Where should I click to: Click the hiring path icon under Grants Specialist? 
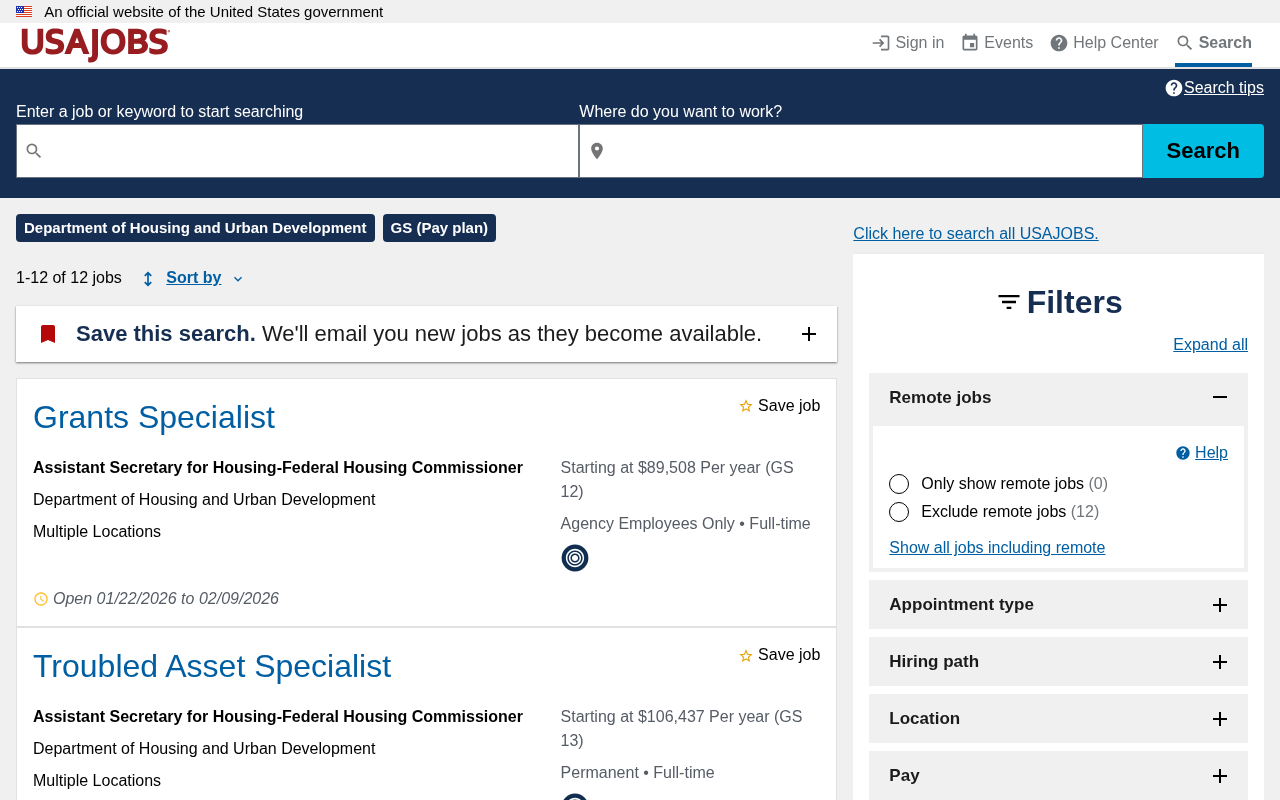[575, 558]
